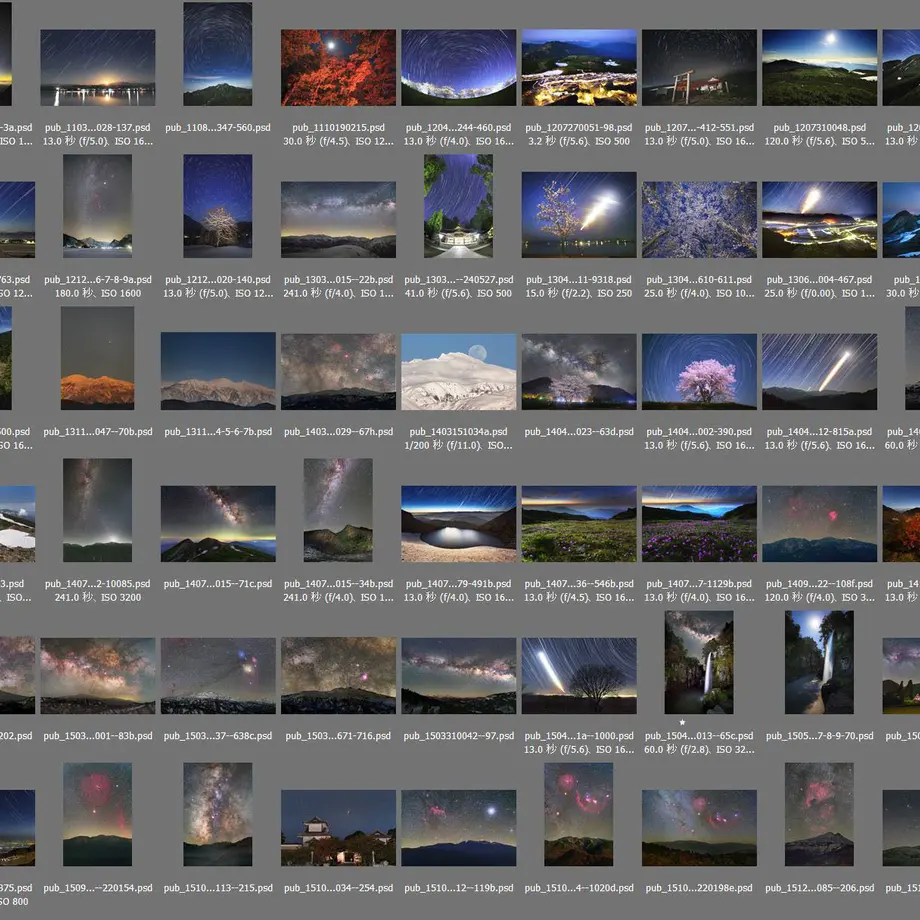Image resolution: width=920 pixels, height=920 pixels.
Task: Select the red maple thumbnail pub_1110190215.psd
Action: [339, 67]
